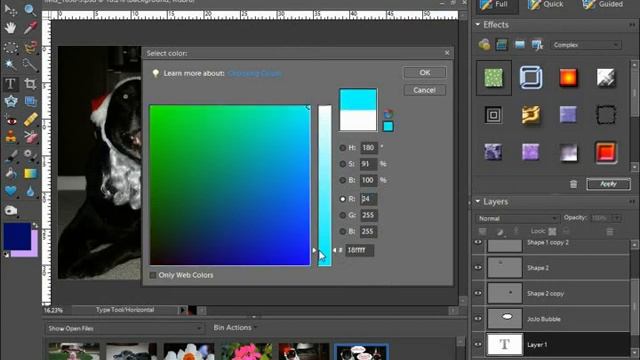Select the Brush tool
The width and height of the screenshot is (640, 360).
11,156
